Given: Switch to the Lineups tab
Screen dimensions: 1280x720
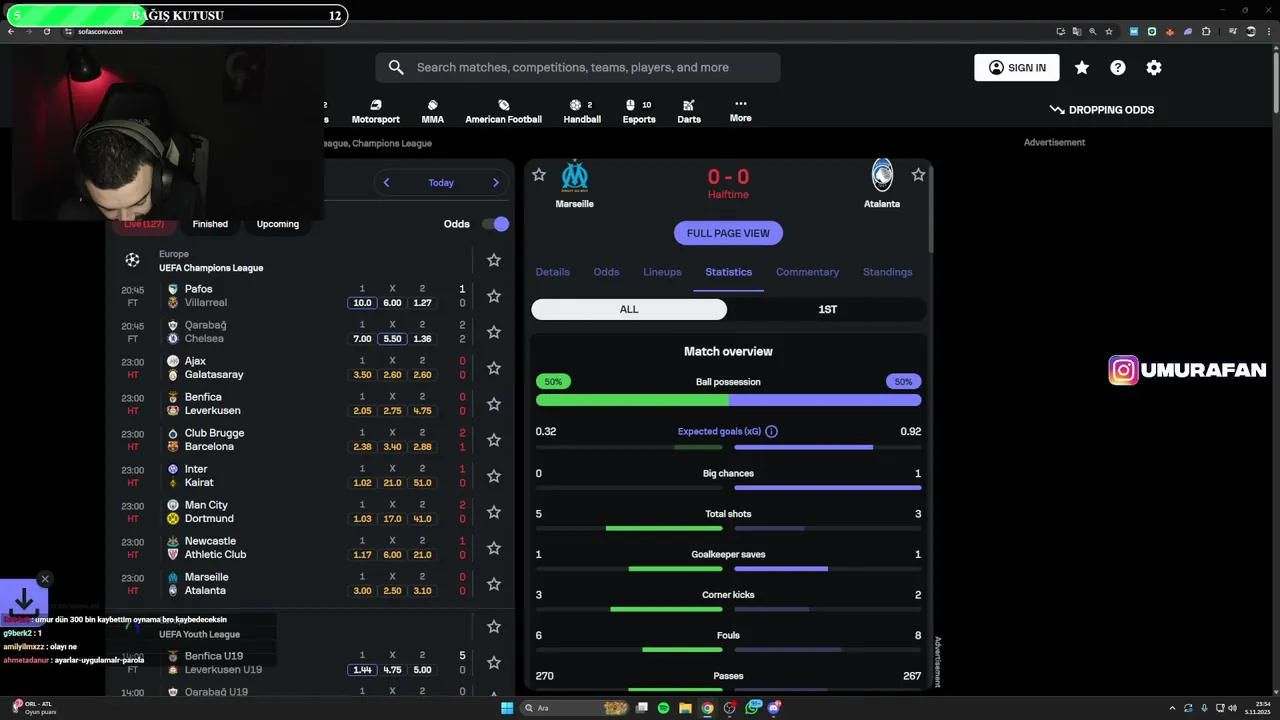Looking at the screenshot, I should 662,272.
